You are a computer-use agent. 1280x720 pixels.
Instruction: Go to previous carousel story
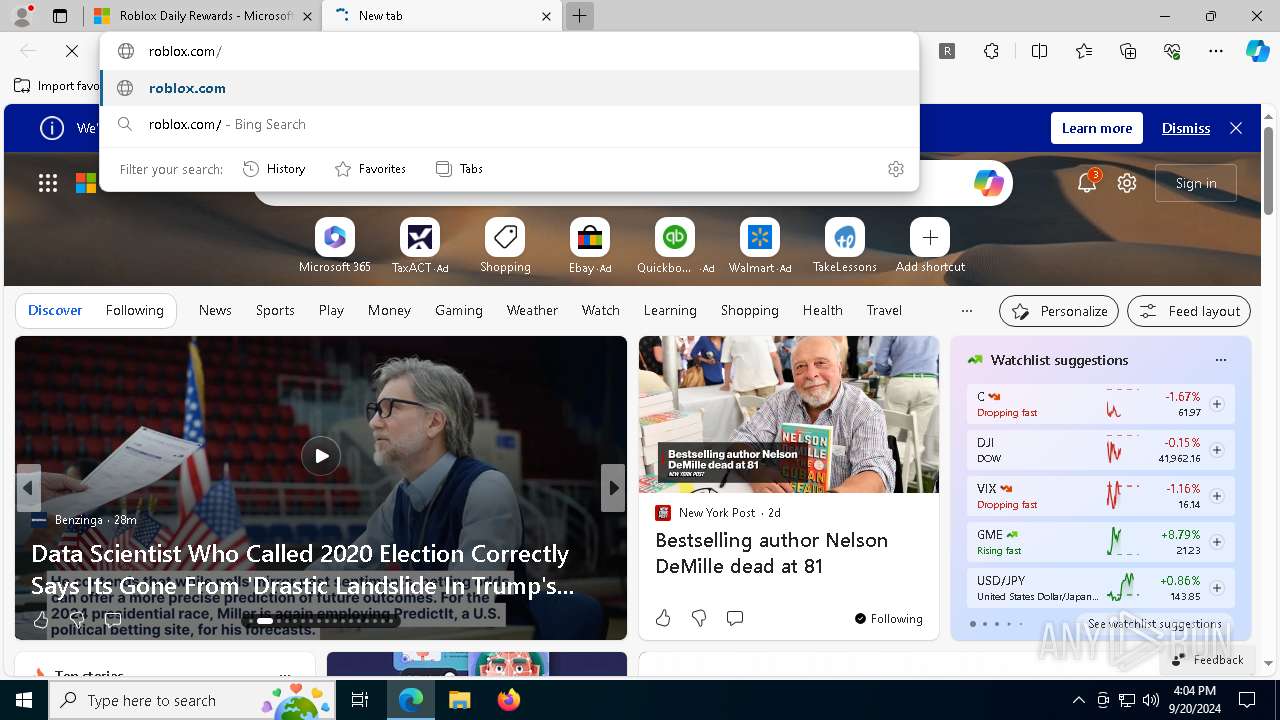28,488
